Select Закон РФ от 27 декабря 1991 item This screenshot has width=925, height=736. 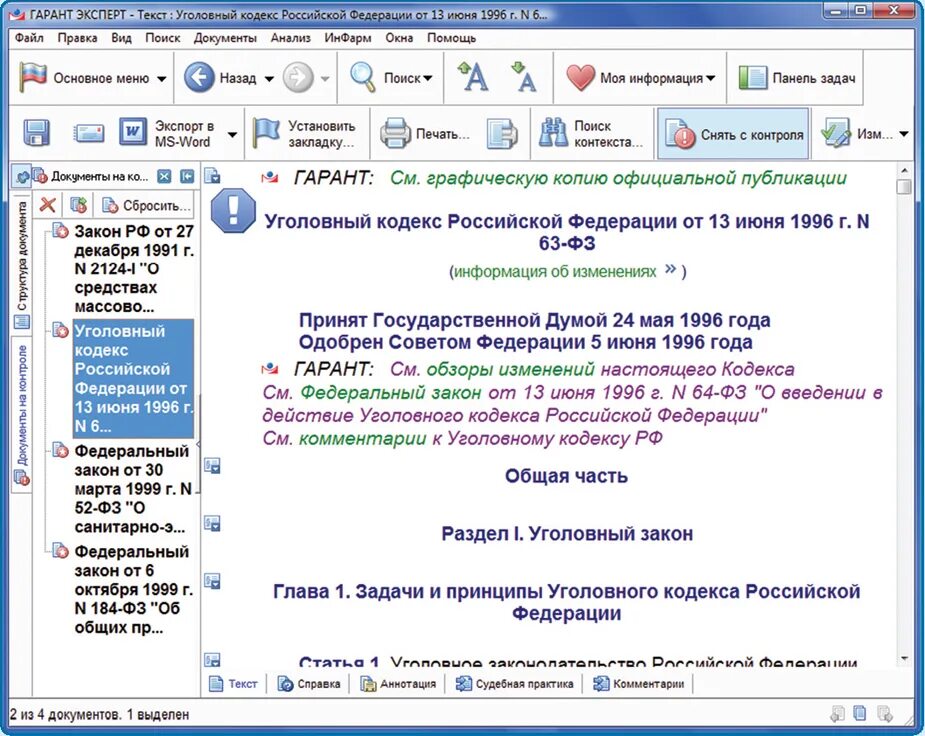pos(134,268)
